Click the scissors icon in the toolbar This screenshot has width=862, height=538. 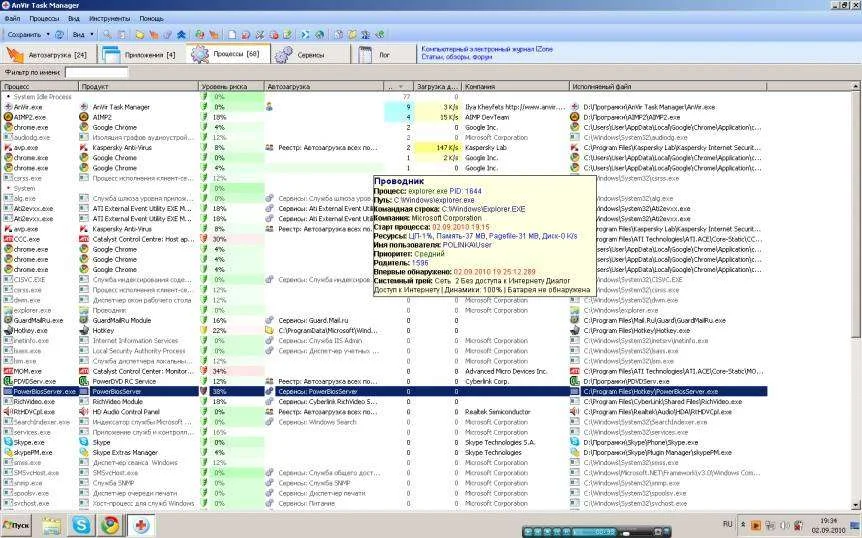(x=260, y=35)
